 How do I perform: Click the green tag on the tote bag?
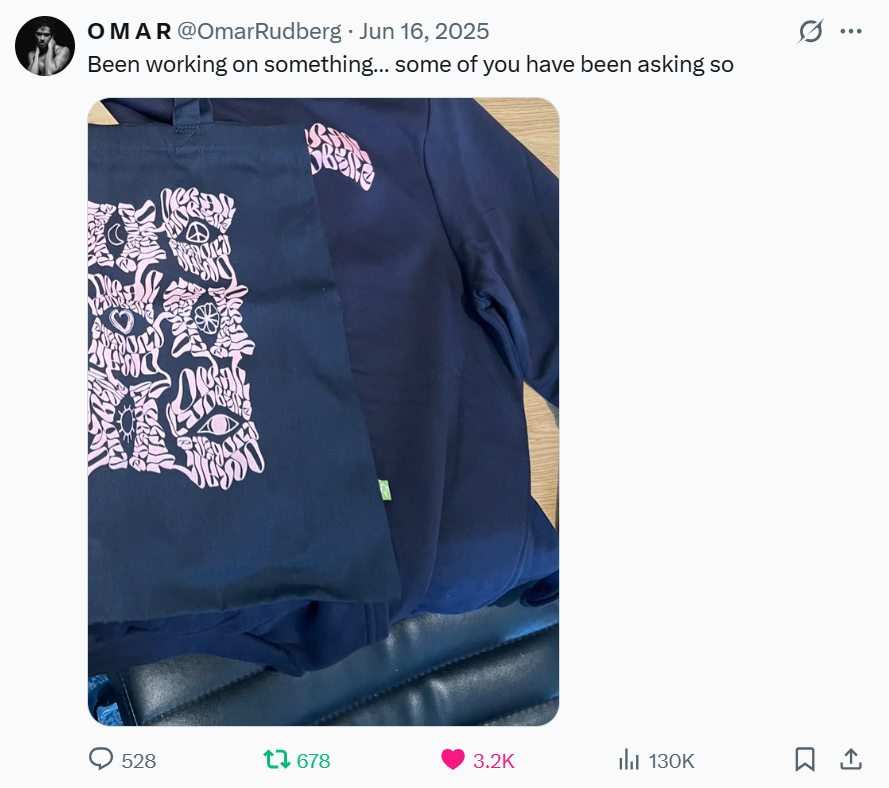[x=385, y=490]
